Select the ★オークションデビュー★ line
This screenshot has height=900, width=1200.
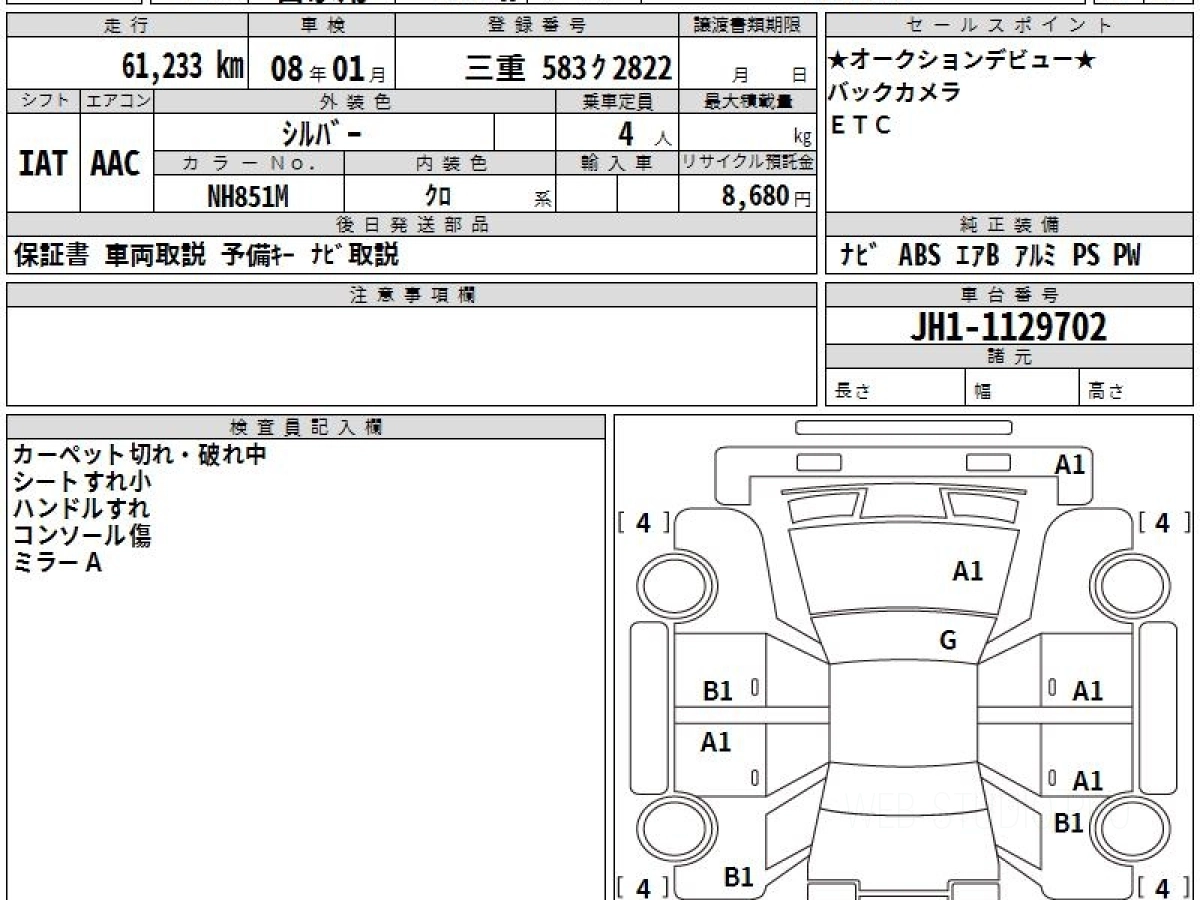[x=962, y=61]
